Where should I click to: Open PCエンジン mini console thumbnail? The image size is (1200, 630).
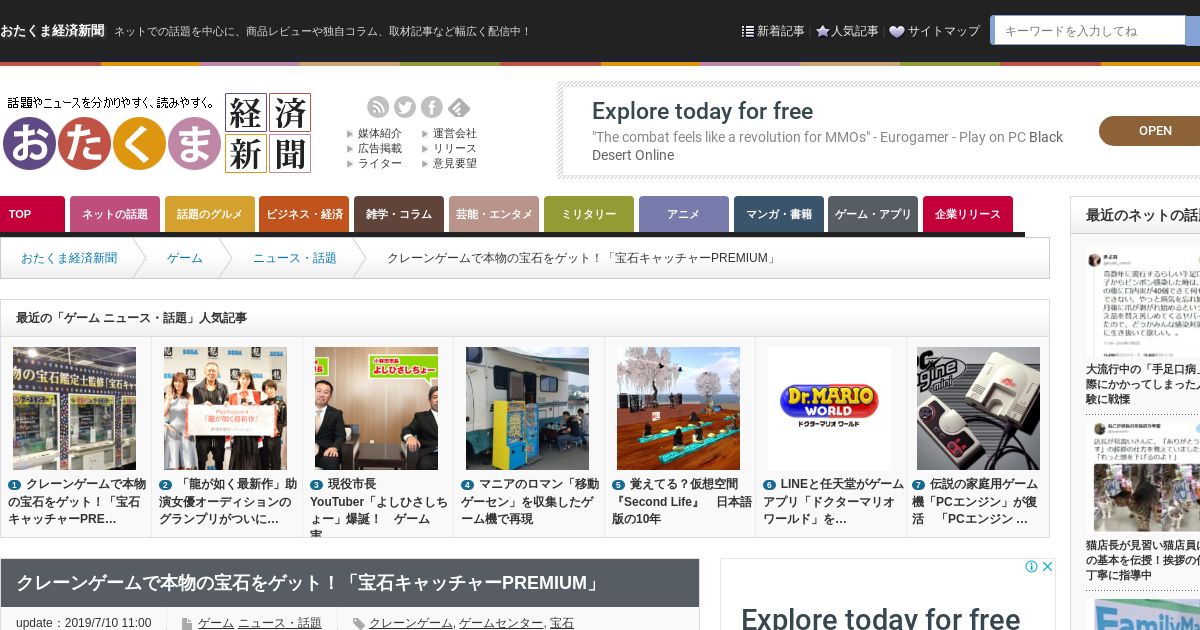click(x=979, y=408)
